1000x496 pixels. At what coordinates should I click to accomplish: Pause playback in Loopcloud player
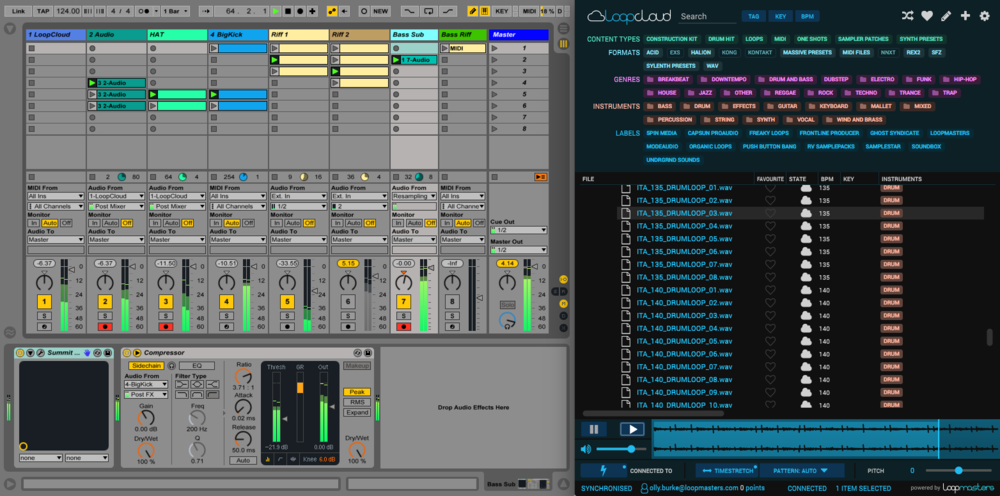(594, 429)
